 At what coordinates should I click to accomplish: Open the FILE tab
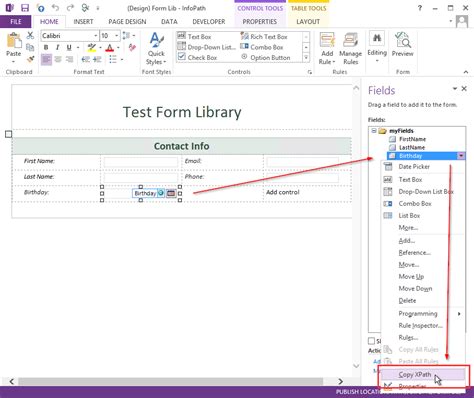[x=16, y=22]
